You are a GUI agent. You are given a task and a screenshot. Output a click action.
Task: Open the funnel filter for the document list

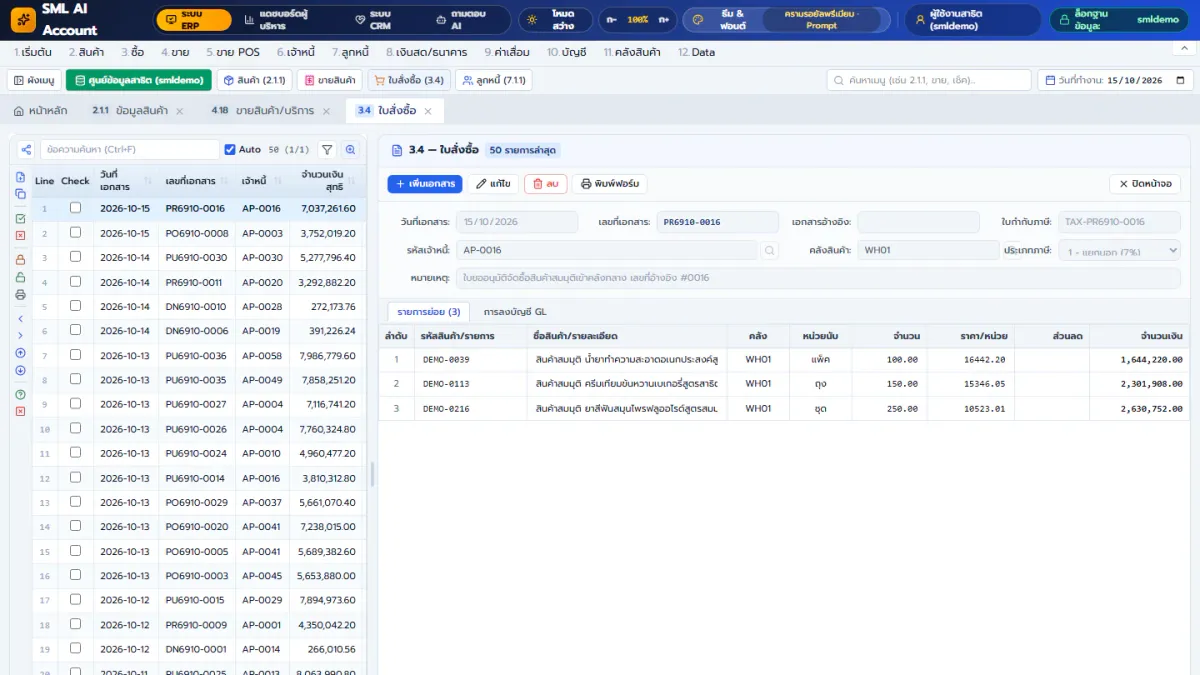[327, 150]
